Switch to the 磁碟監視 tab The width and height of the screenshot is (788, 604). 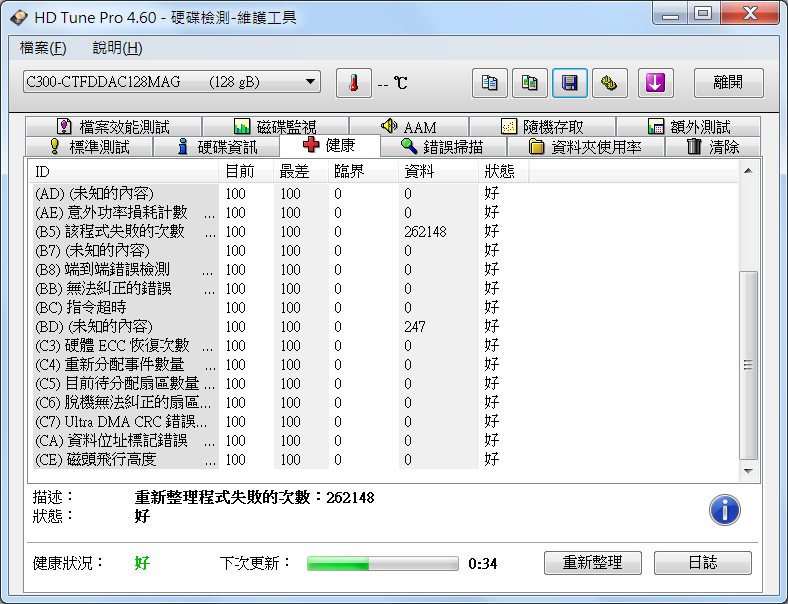275,126
